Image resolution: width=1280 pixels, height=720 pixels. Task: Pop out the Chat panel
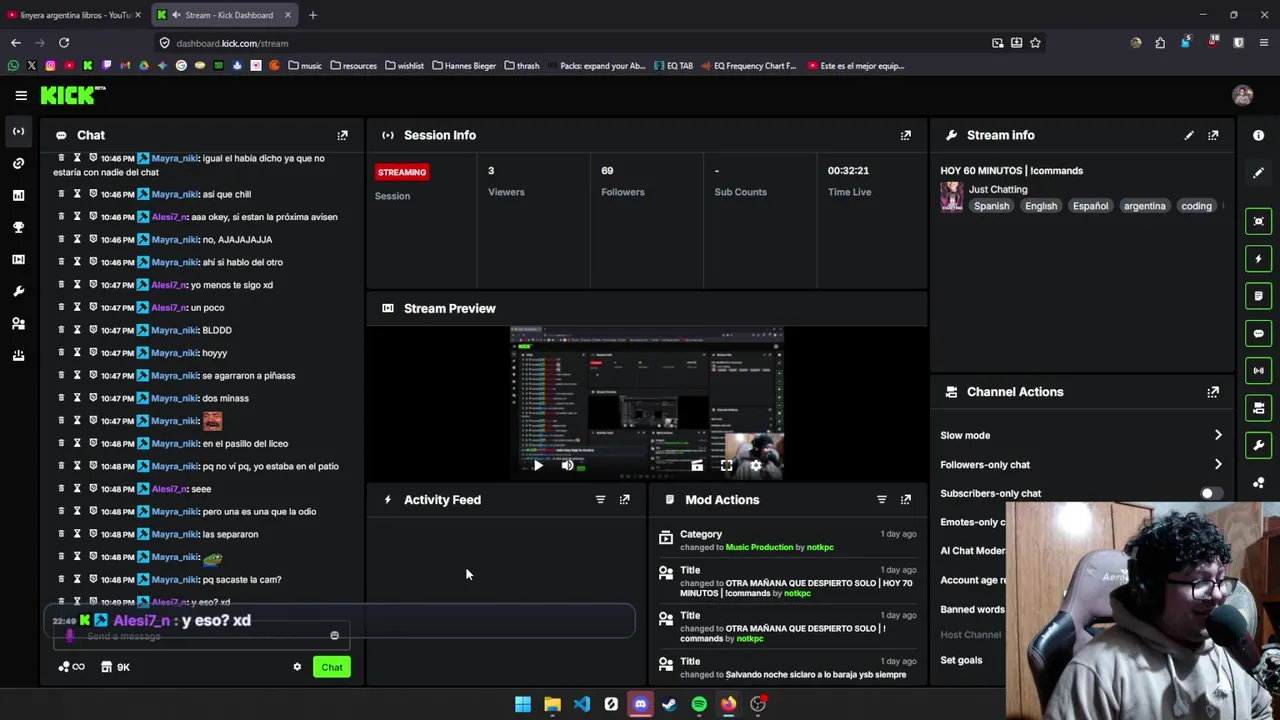click(x=342, y=135)
